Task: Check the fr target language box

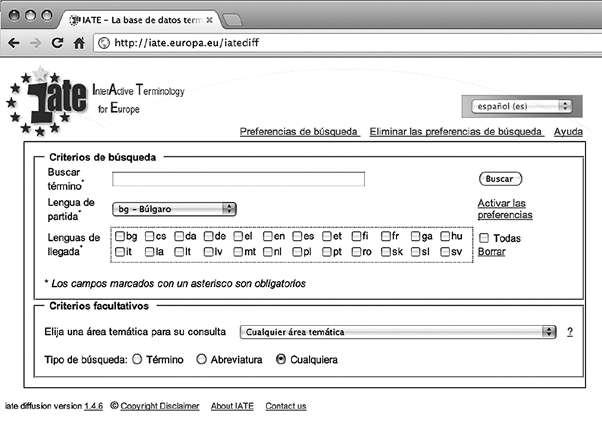Action: pyautogui.click(x=386, y=236)
